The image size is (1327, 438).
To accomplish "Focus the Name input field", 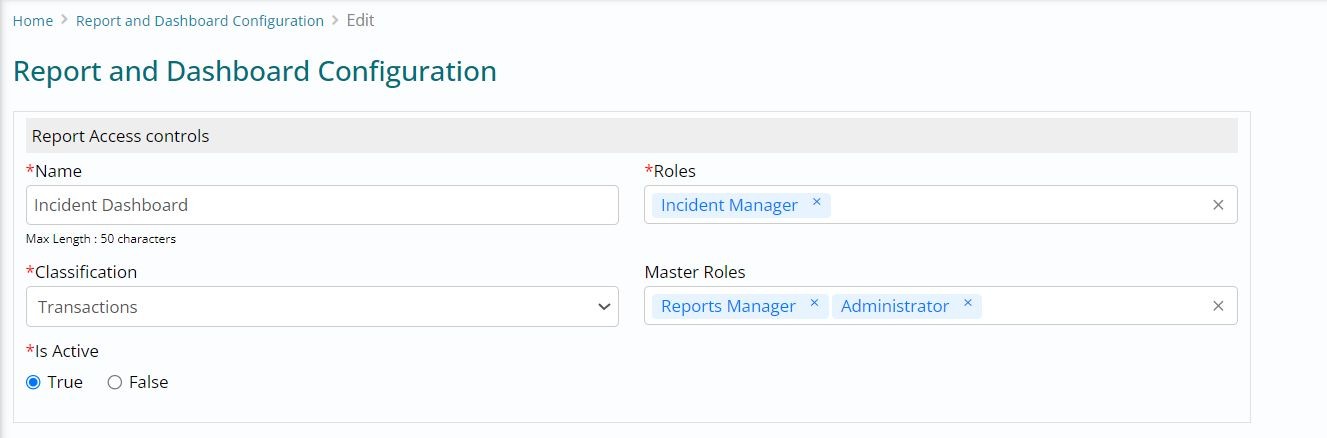I will click(x=322, y=205).
